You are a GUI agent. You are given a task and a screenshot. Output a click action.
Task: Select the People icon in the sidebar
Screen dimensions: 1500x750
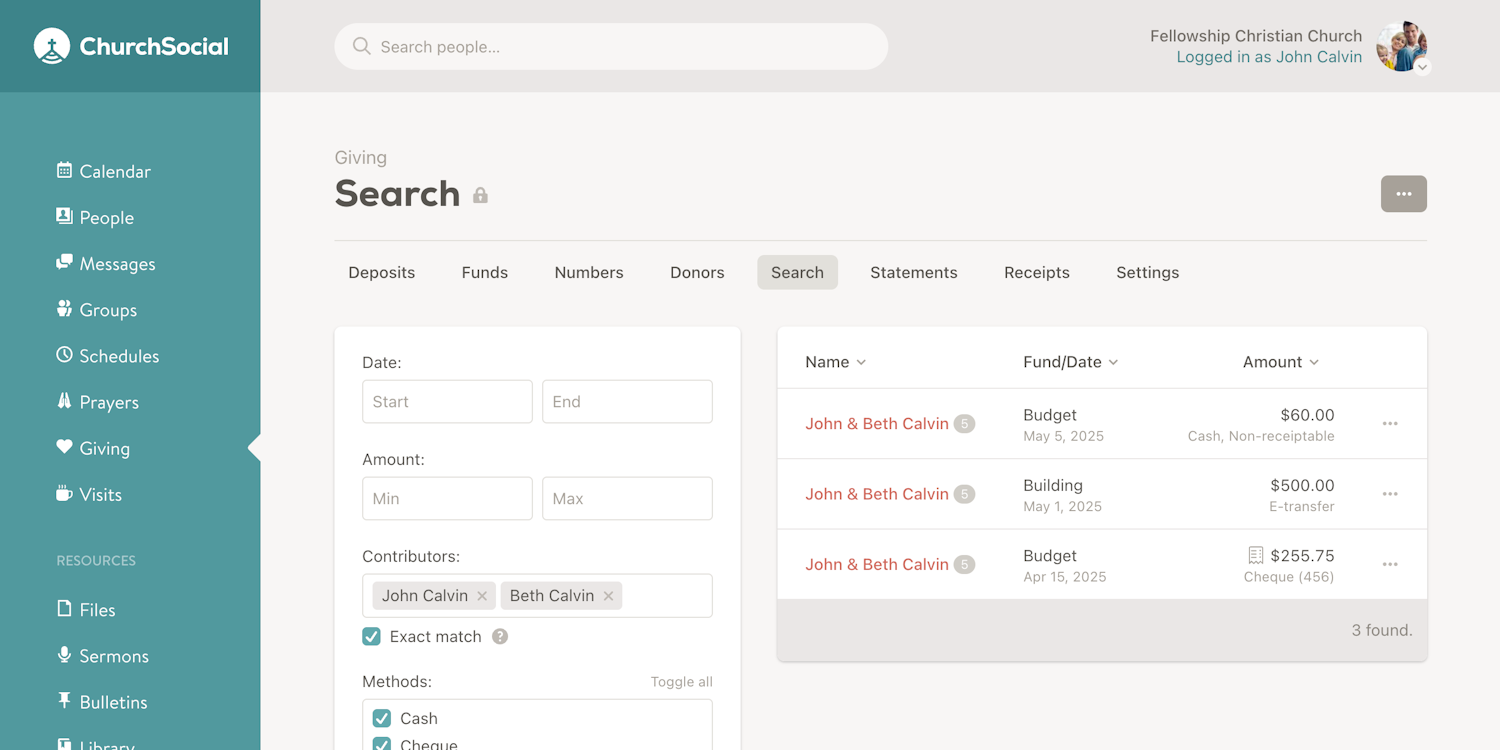[x=64, y=217]
